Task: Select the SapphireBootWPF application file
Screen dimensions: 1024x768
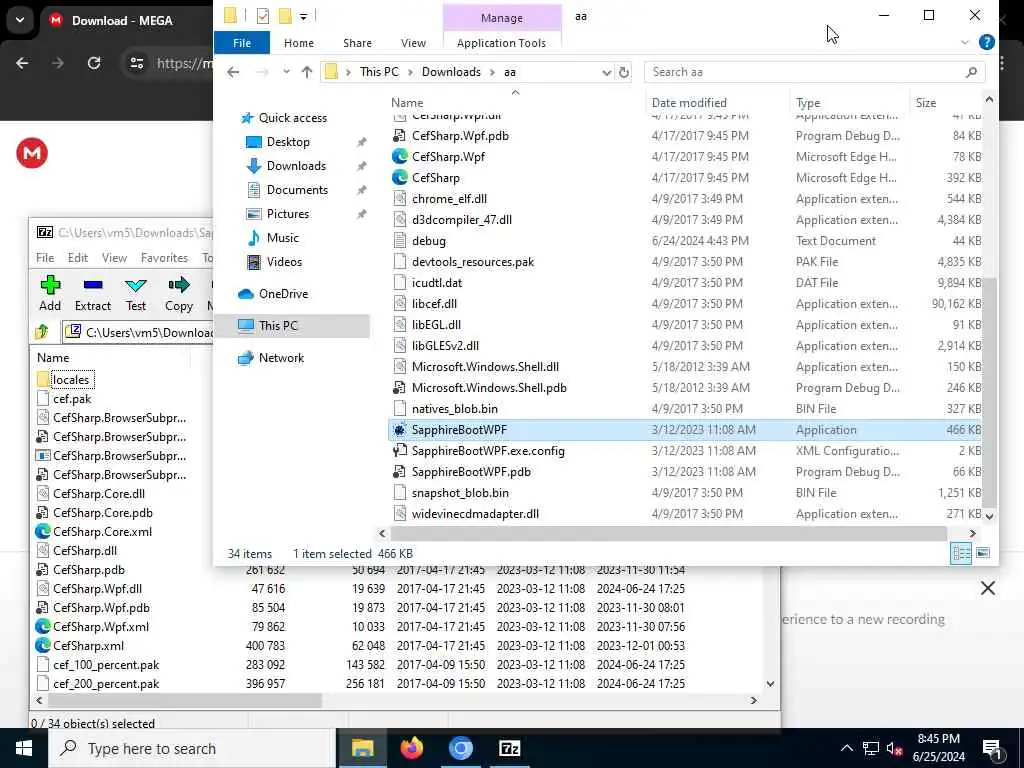Action: coord(685,430)
